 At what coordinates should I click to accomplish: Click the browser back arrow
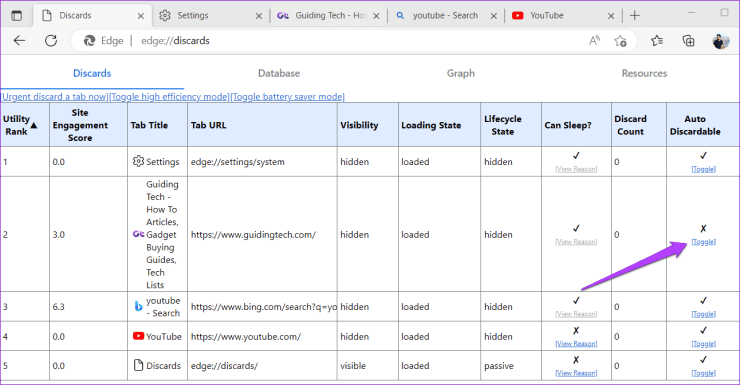pyautogui.click(x=19, y=41)
